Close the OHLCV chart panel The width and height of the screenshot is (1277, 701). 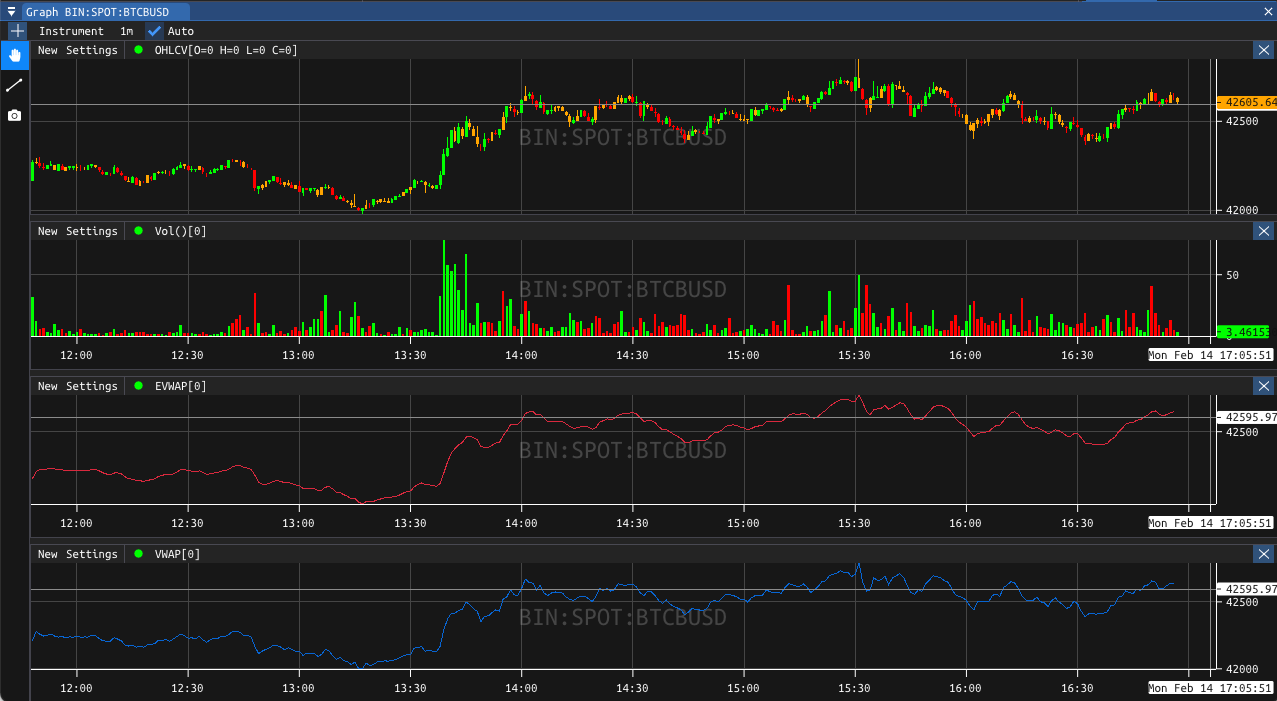[1264, 50]
